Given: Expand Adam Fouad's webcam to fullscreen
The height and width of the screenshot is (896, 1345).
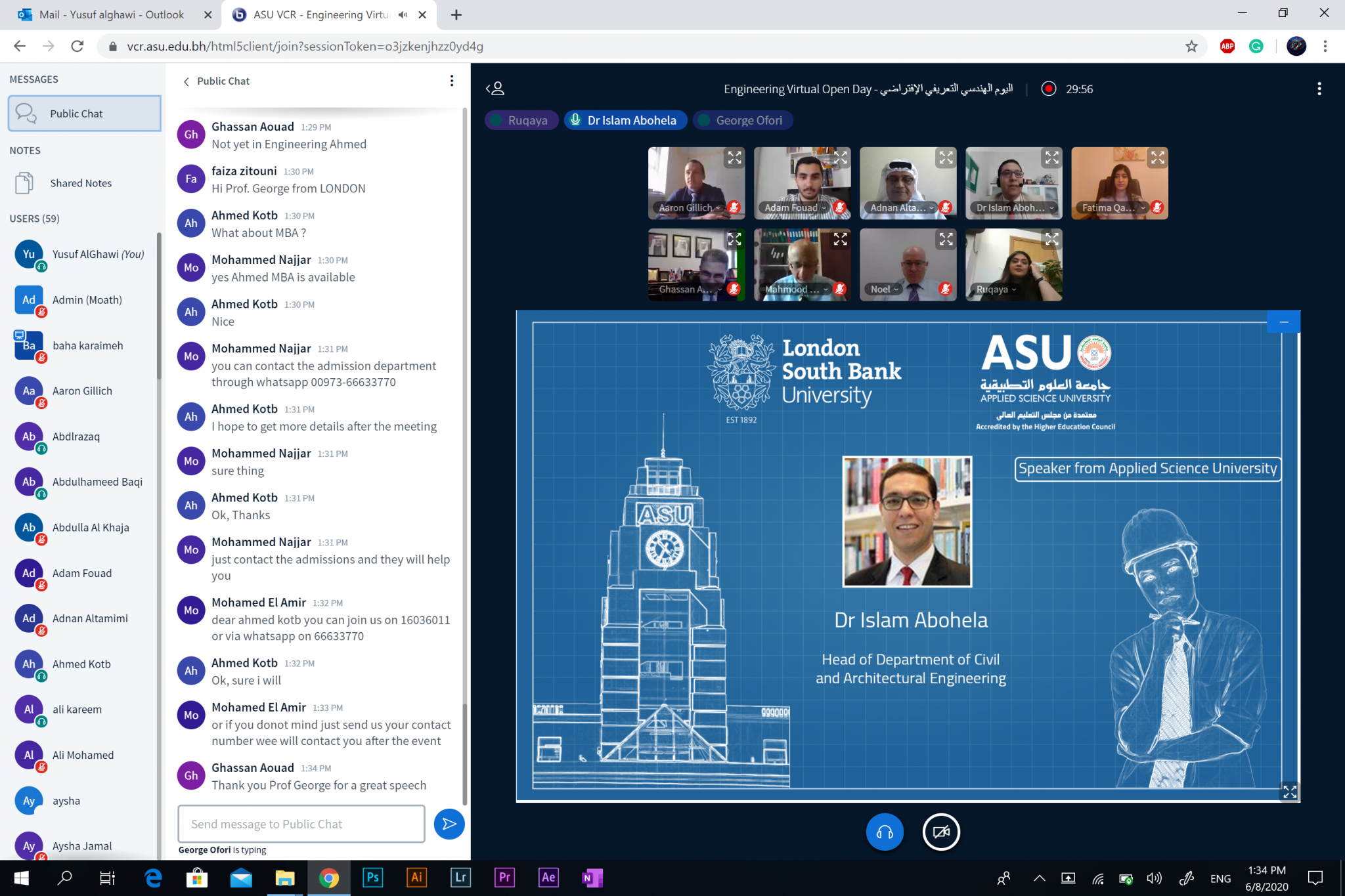Looking at the screenshot, I should tap(840, 158).
